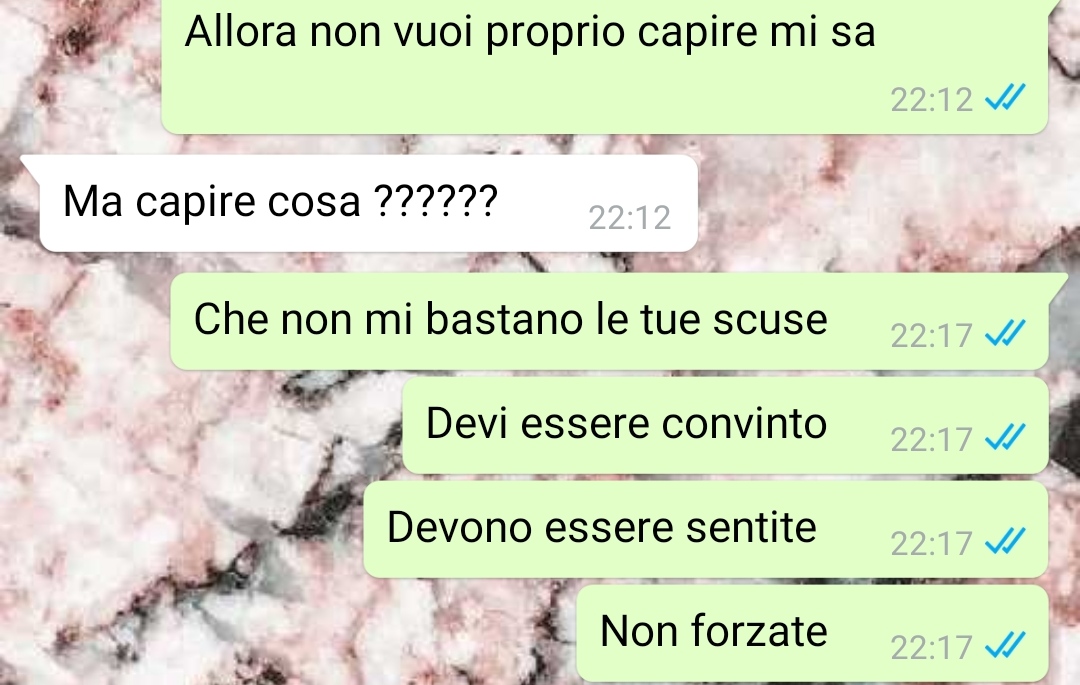Tap the word 'scuse' in the green bubble
1080x685 pixels.
tap(770, 321)
